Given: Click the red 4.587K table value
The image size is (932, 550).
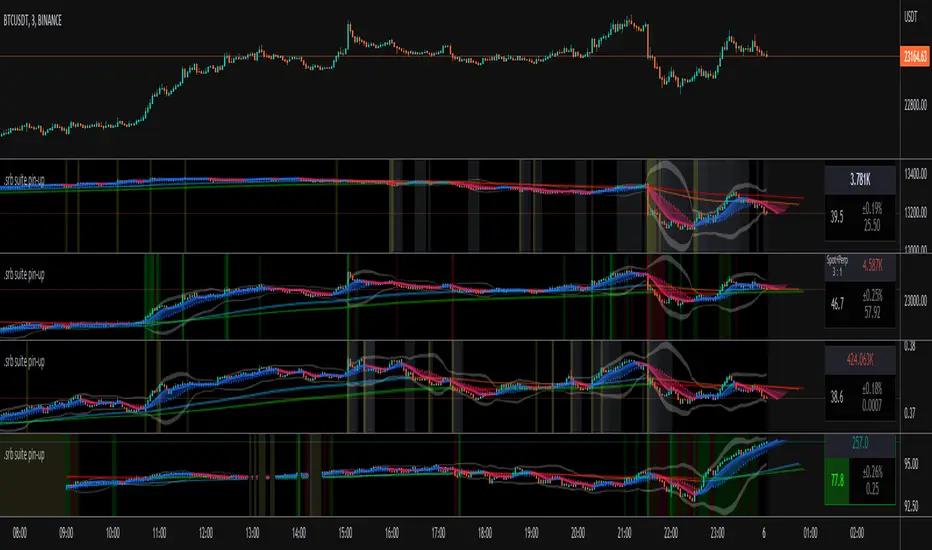Looking at the screenshot, I should (872, 266).
